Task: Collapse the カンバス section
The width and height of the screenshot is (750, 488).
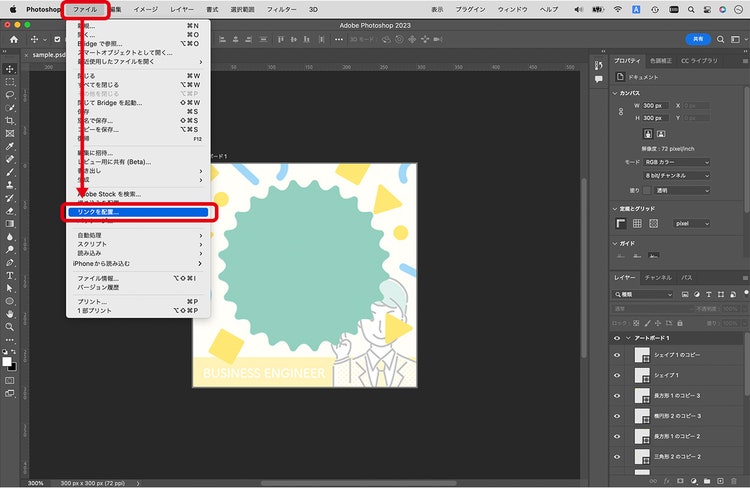Action: 615,93
